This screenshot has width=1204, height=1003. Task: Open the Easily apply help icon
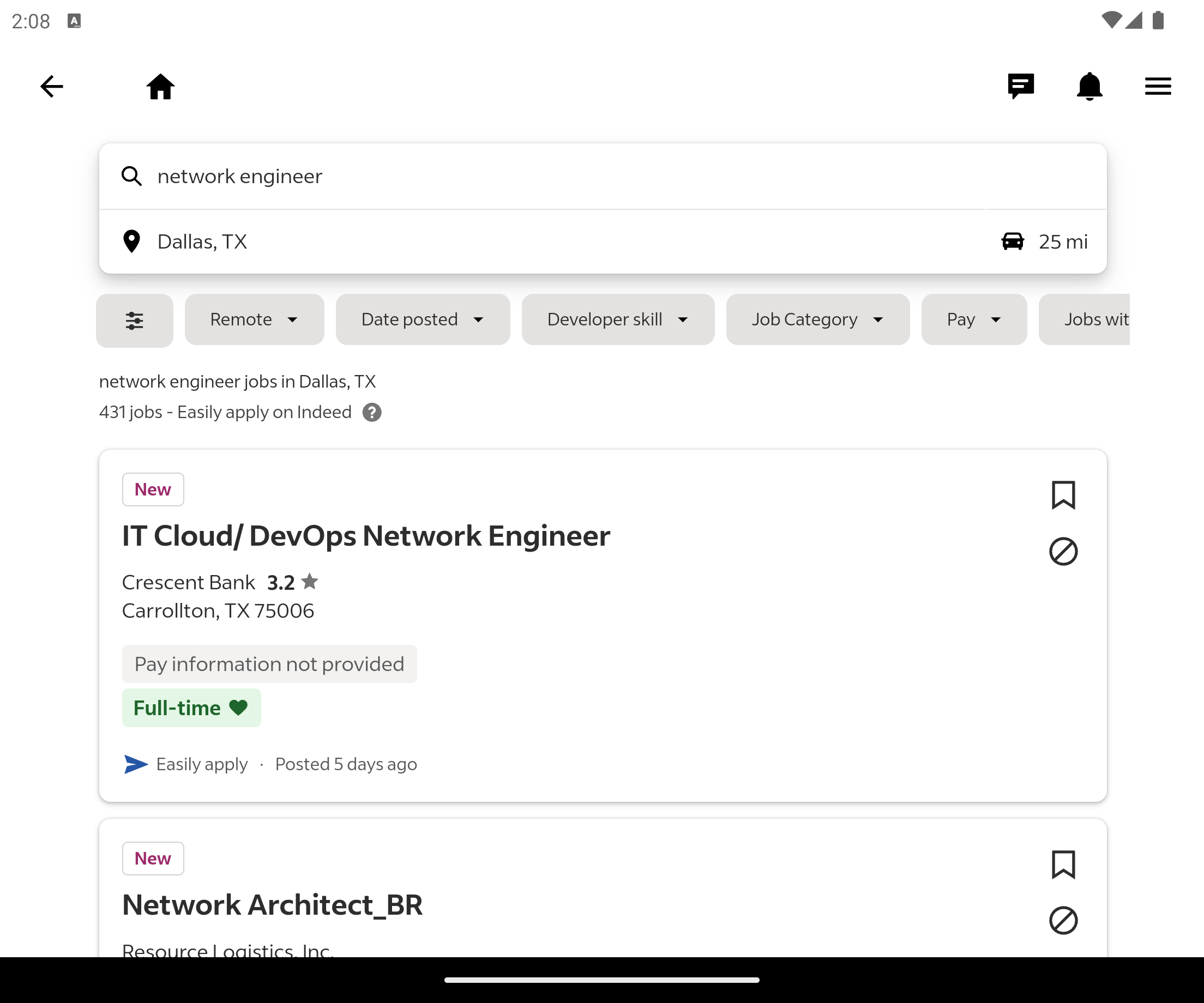[x=372, y=413]
